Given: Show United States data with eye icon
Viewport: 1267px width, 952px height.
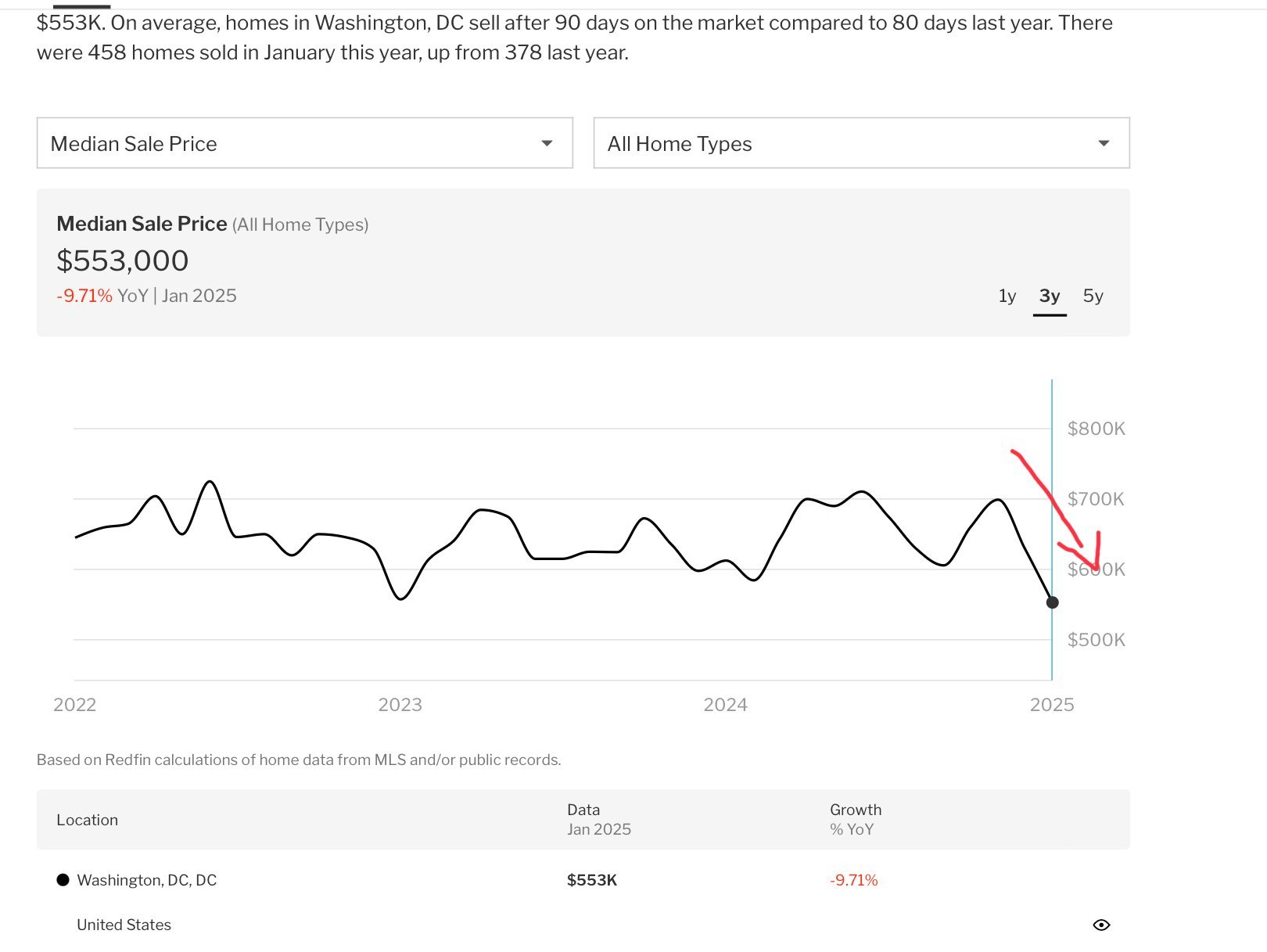Looking at the screenshot, I should (x=1101, y=925).
